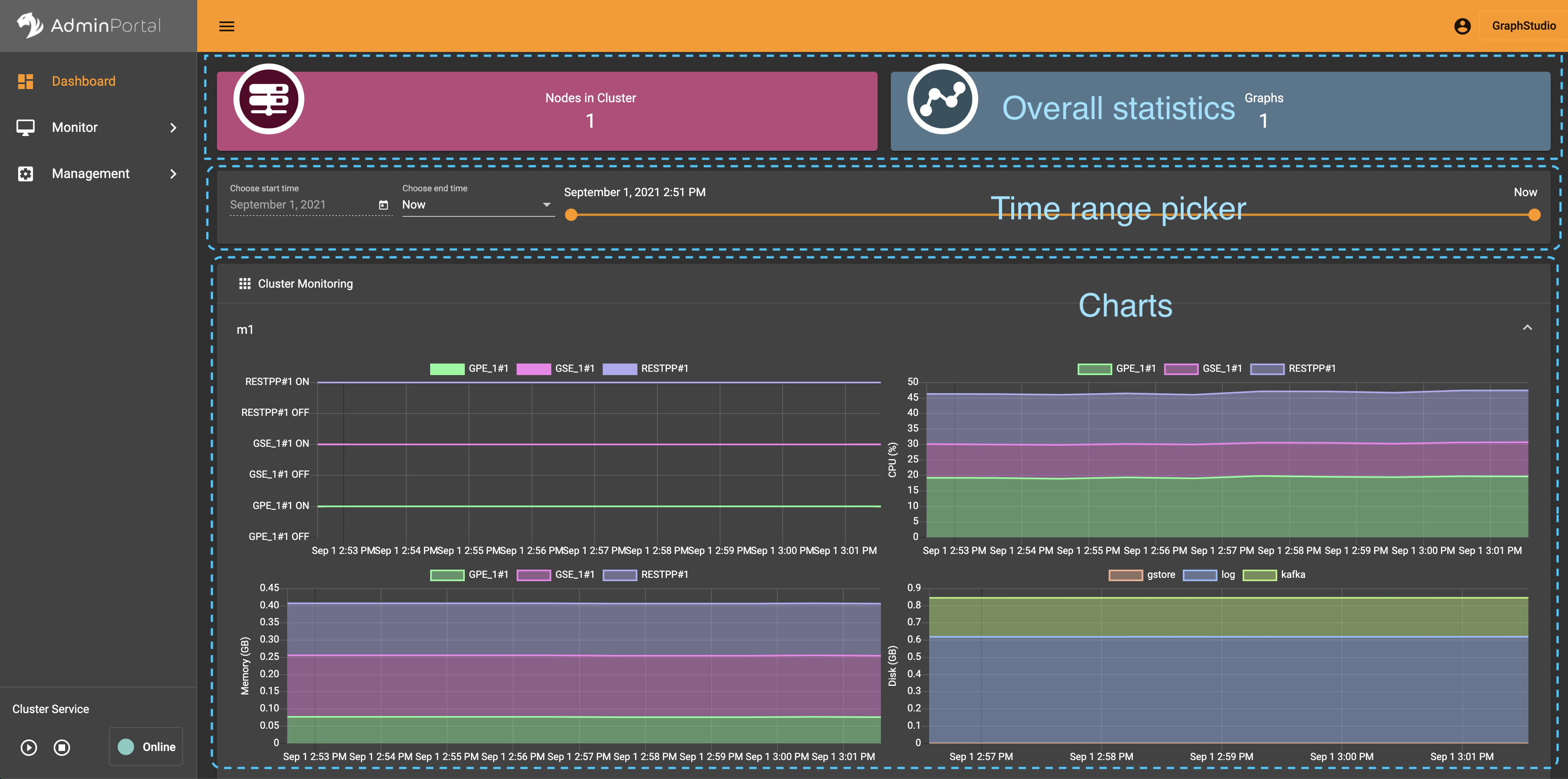This screenshot has height=779, width=1568.
Task: Open calendar icon in start time field
Action: coord(384,205)
